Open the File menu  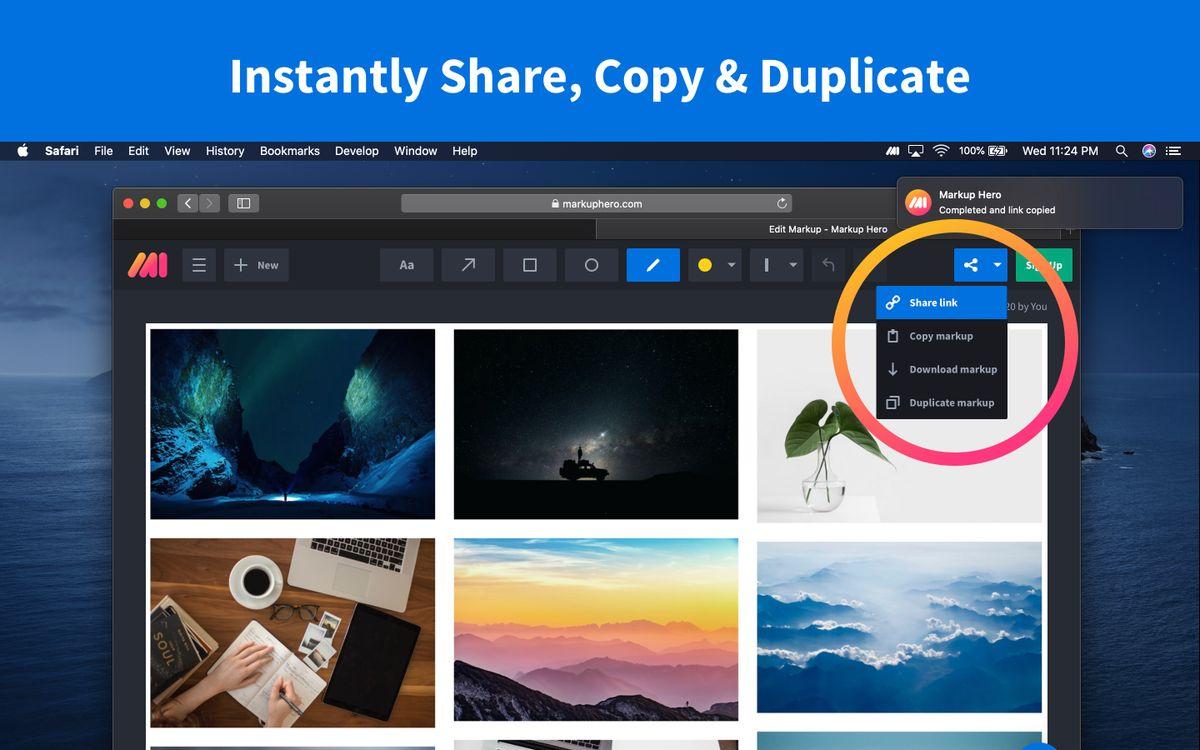click(104, 151)
